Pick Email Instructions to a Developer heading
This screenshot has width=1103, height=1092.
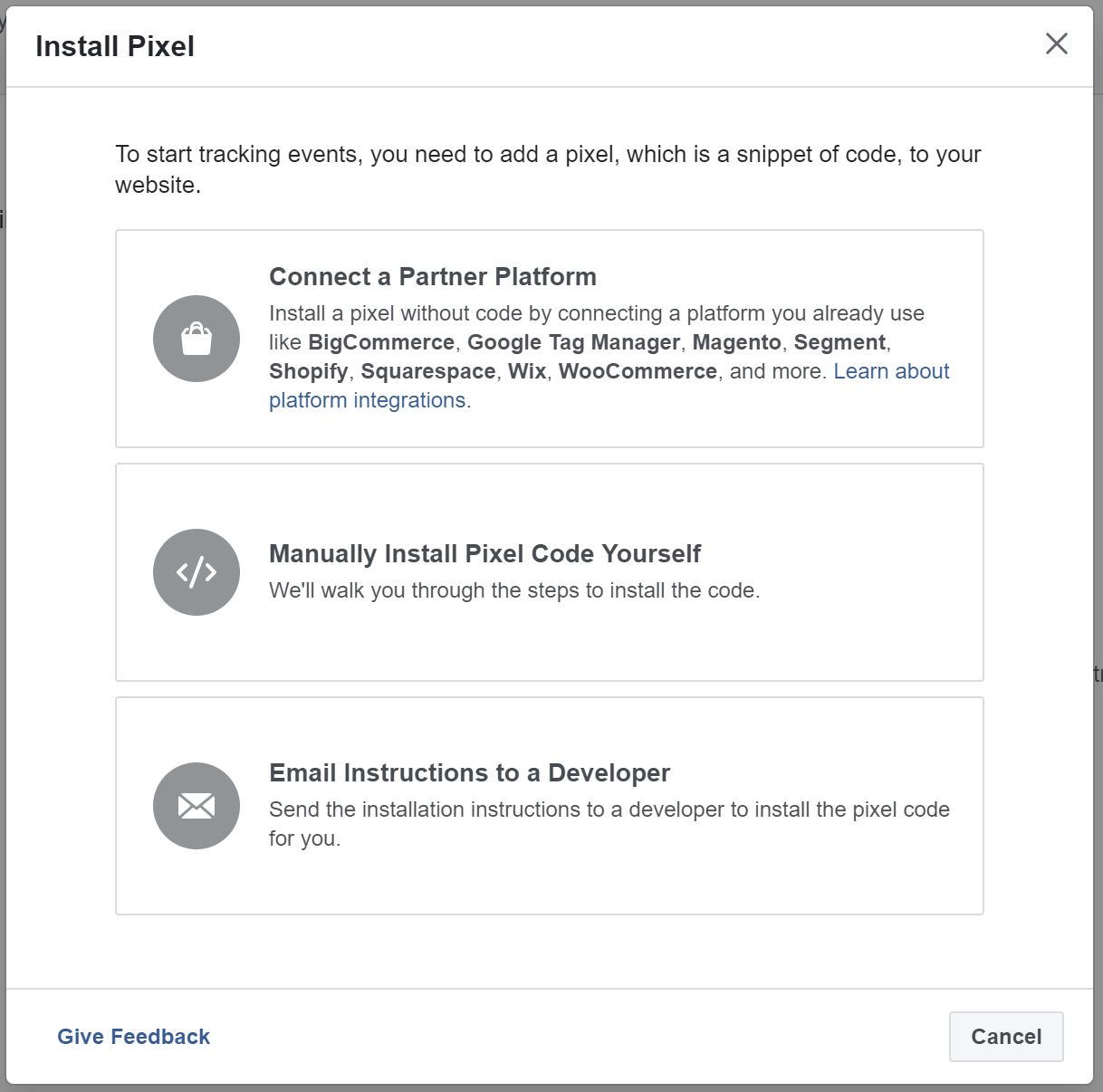click(469, 773)
